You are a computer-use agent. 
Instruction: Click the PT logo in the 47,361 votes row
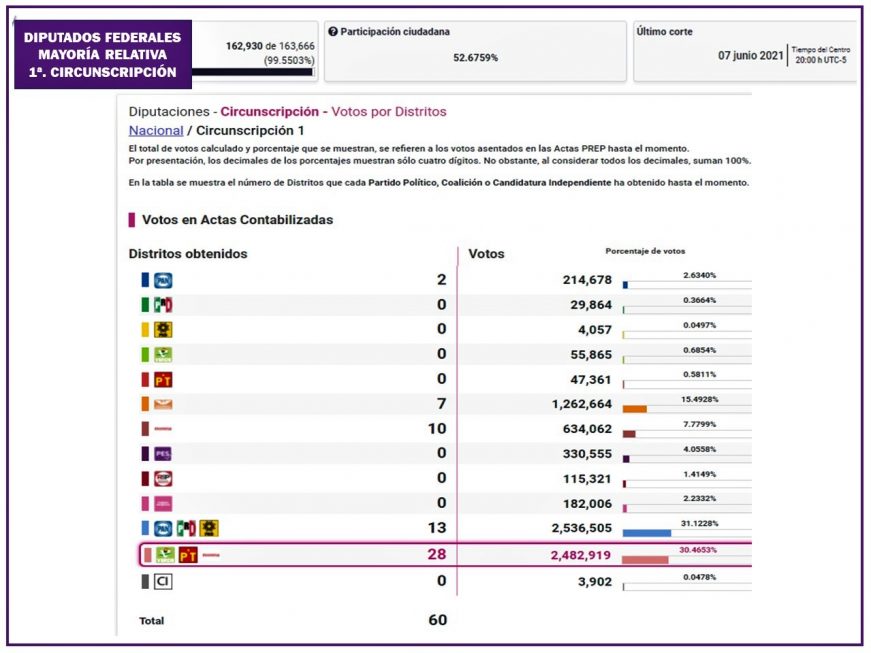(x=163, y=380)
